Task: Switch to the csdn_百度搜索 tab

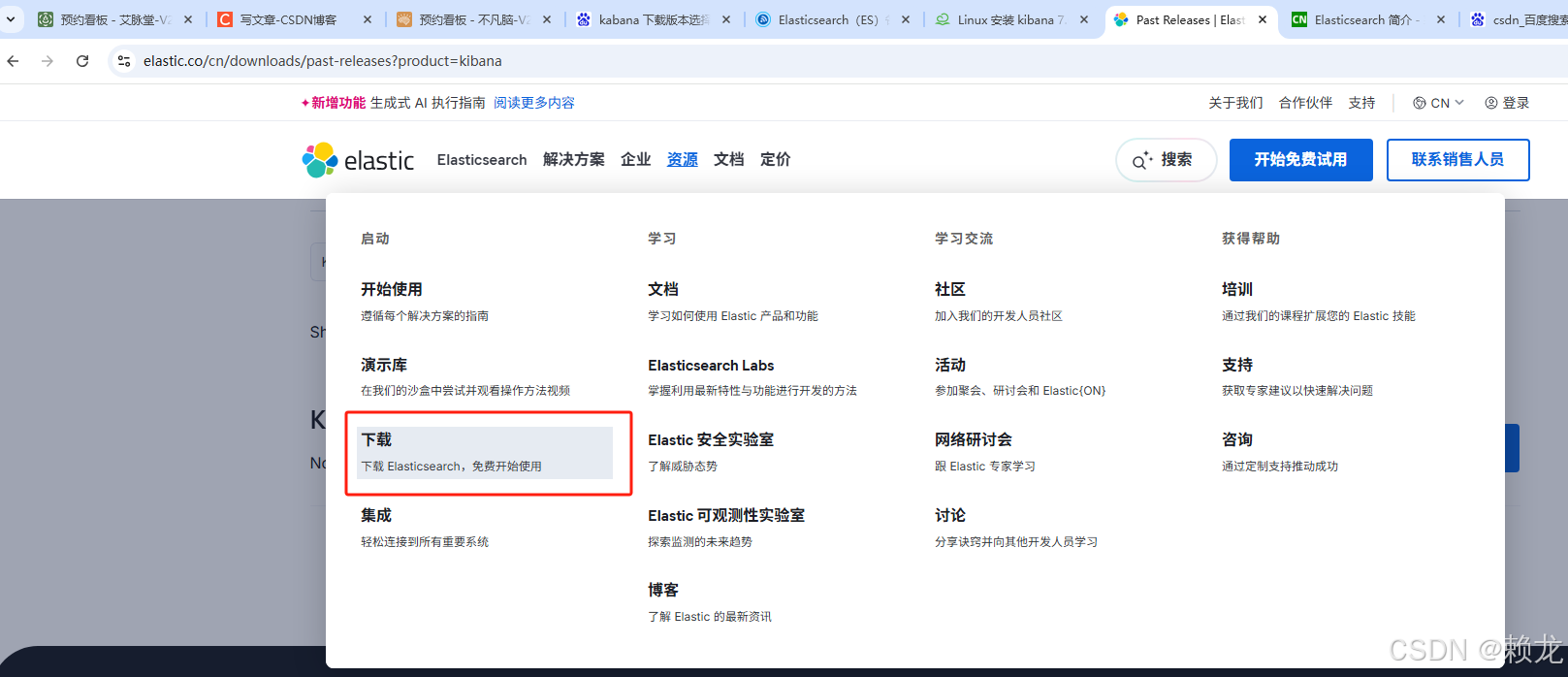Action: (x=1518, y=19)
